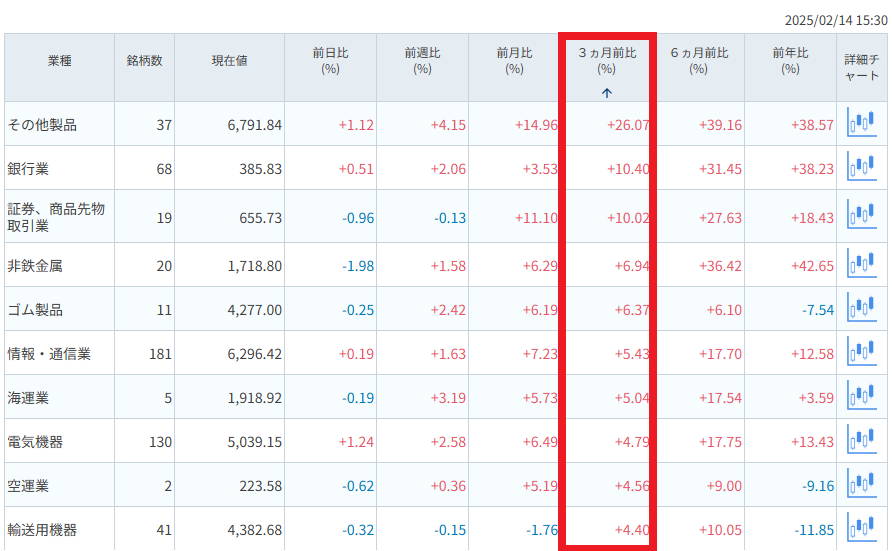
Task: Sort table by 前週比 column header
Action: [422, 61]
